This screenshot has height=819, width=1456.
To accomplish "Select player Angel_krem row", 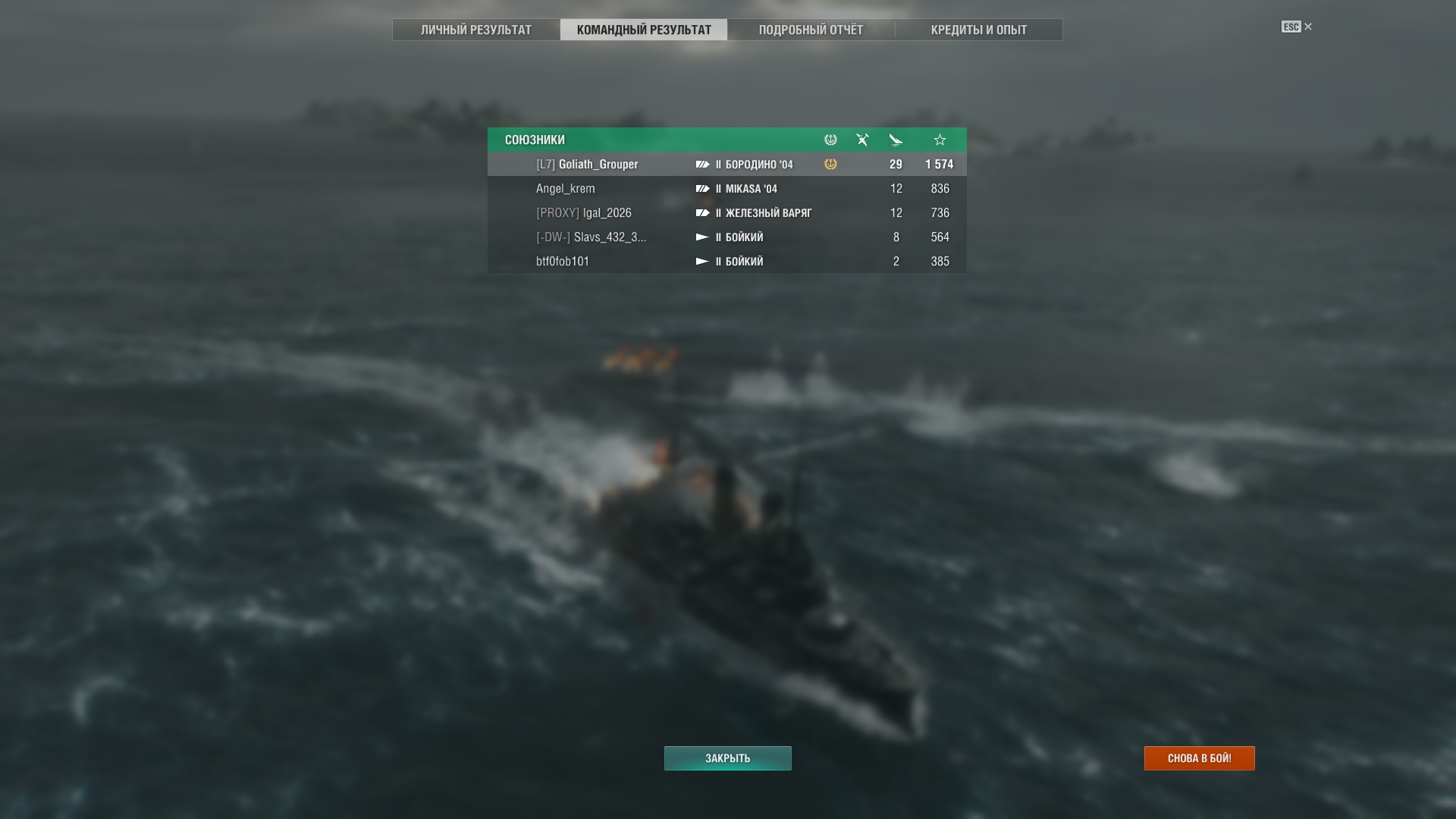I will [x=727, y=188].
